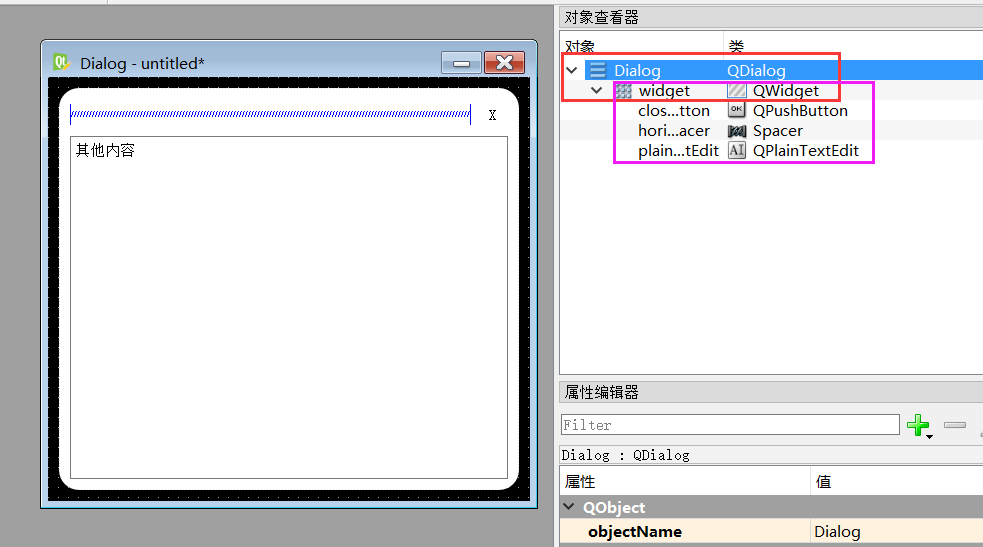Click the grid layout icon beside widget
The width and height of the screenshot is (983, 547).
pos(623,91)
